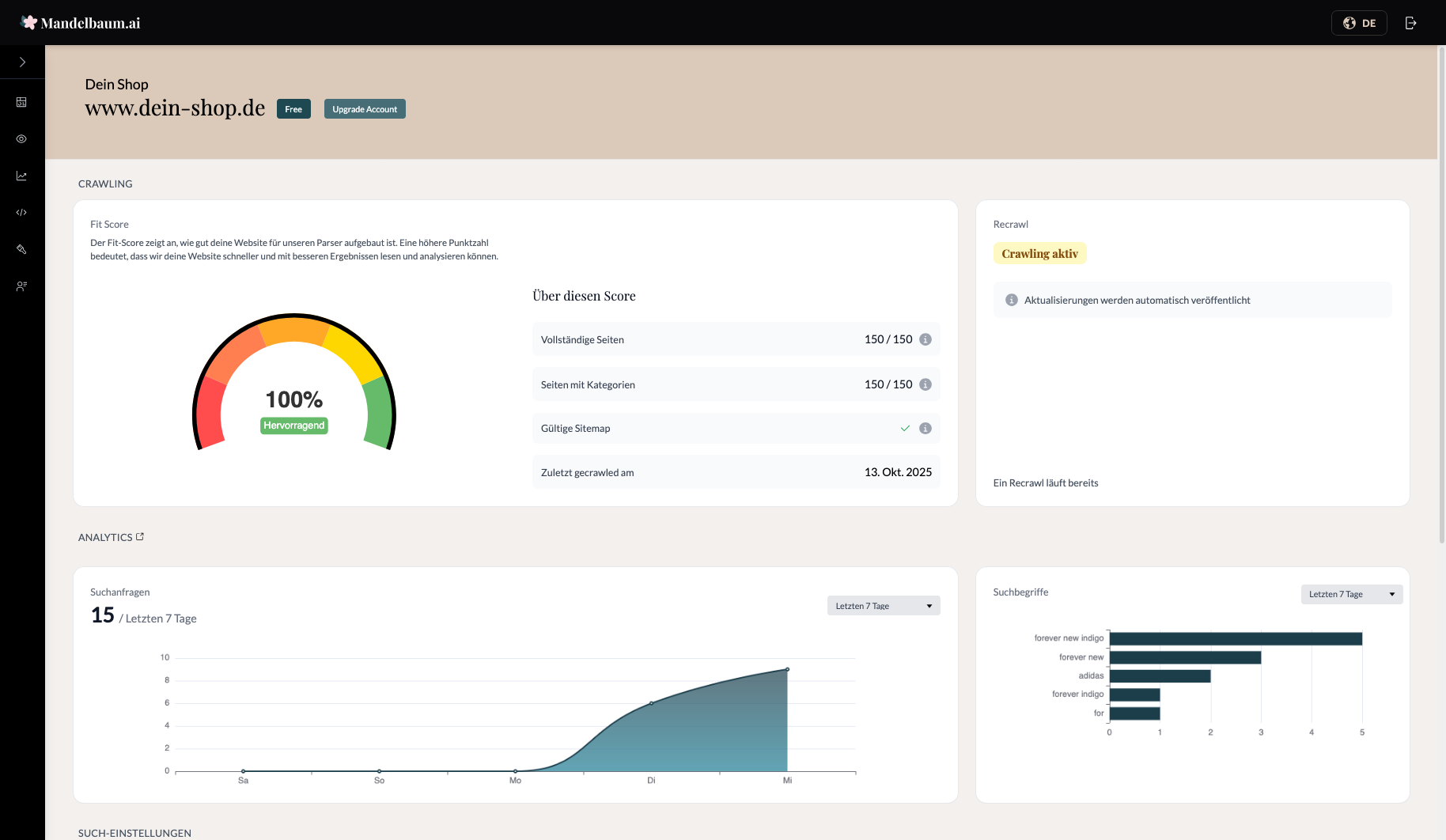The height and width of the screenshot is (840, 1446).
Task: Open the dashboard view from the sidebar
Action: [x=21, y=102]
